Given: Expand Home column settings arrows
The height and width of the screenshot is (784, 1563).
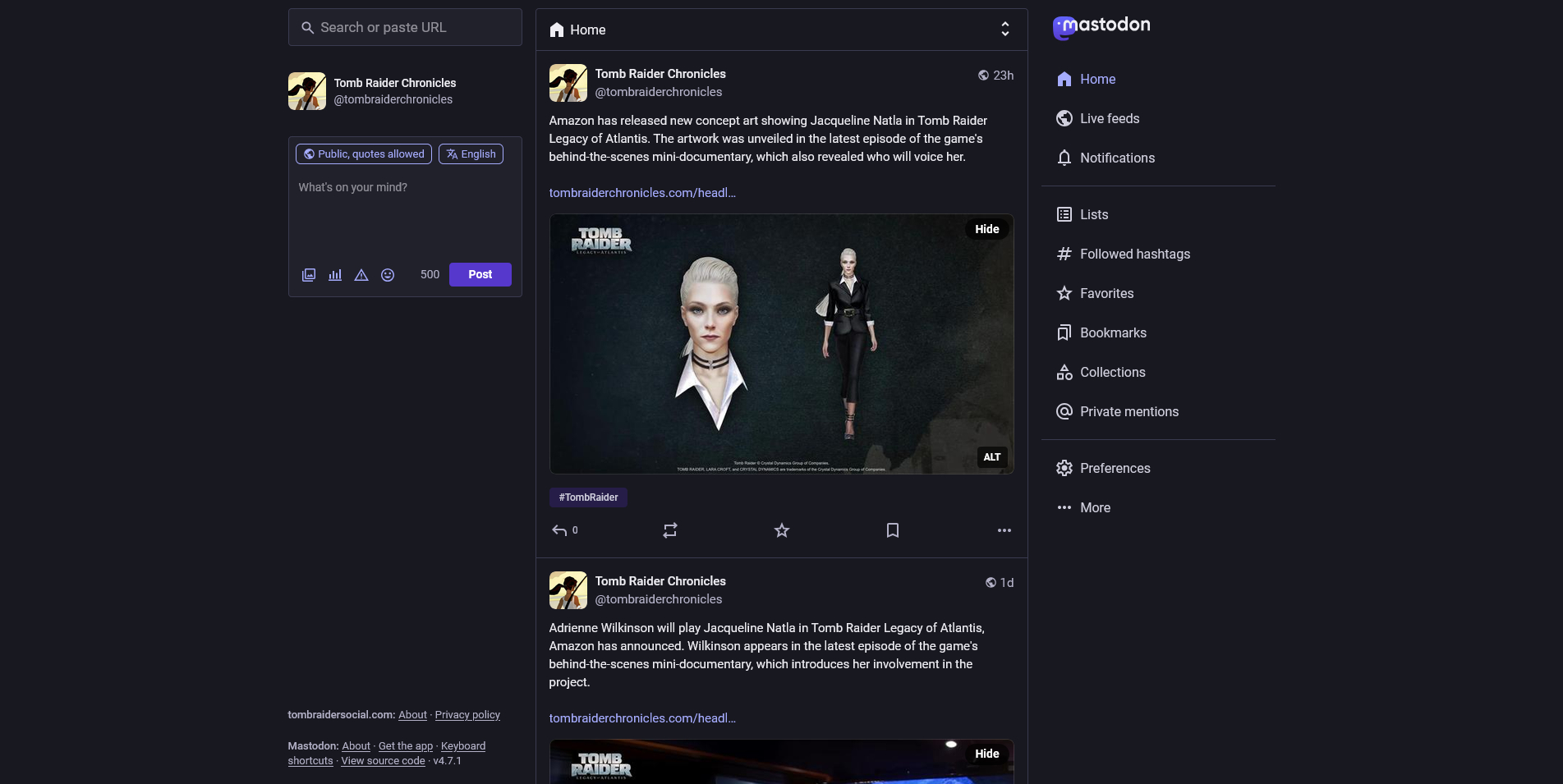Looking at the screenshot, I should 1005,30.
